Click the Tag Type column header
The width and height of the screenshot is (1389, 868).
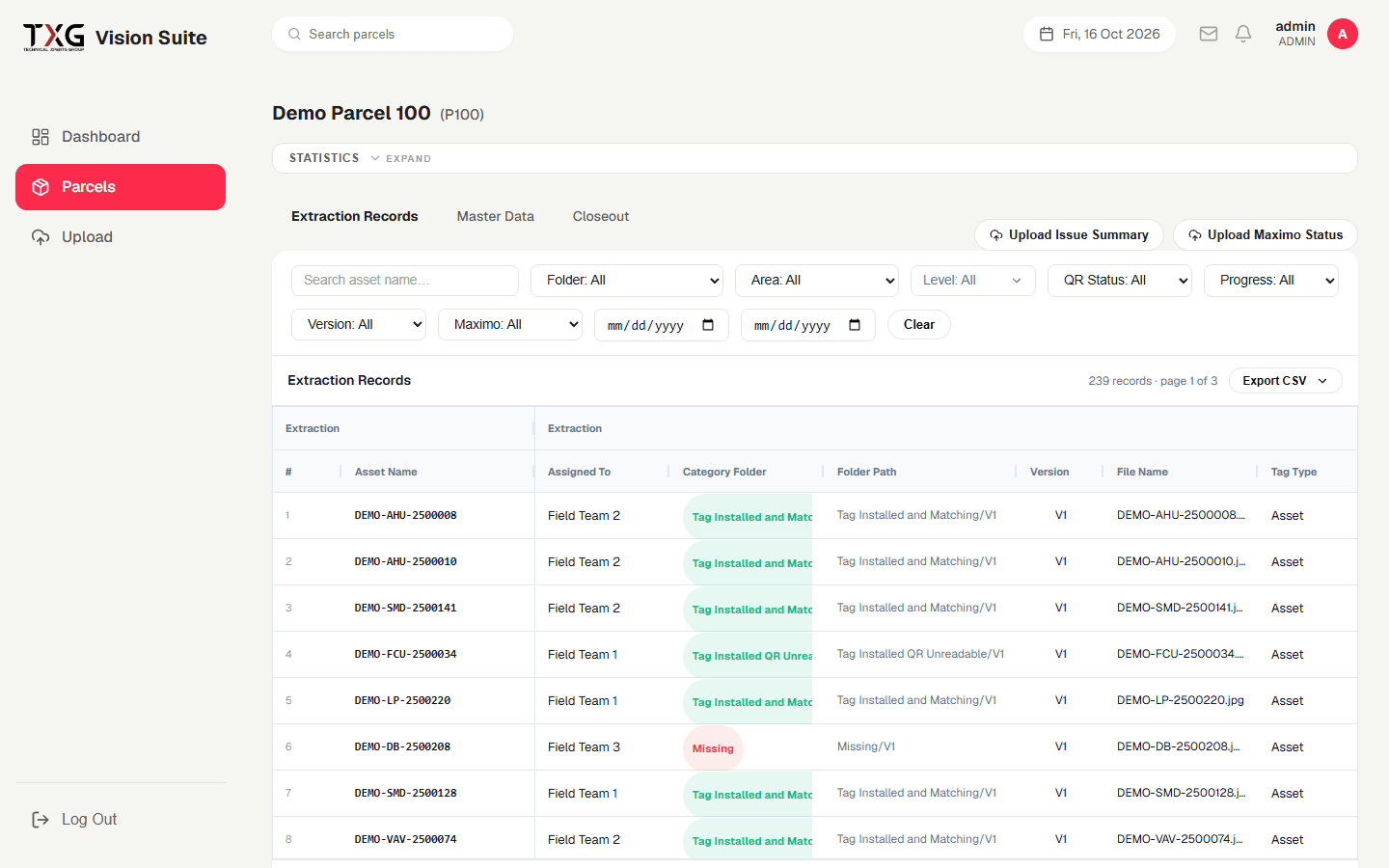click(1294, 473)
